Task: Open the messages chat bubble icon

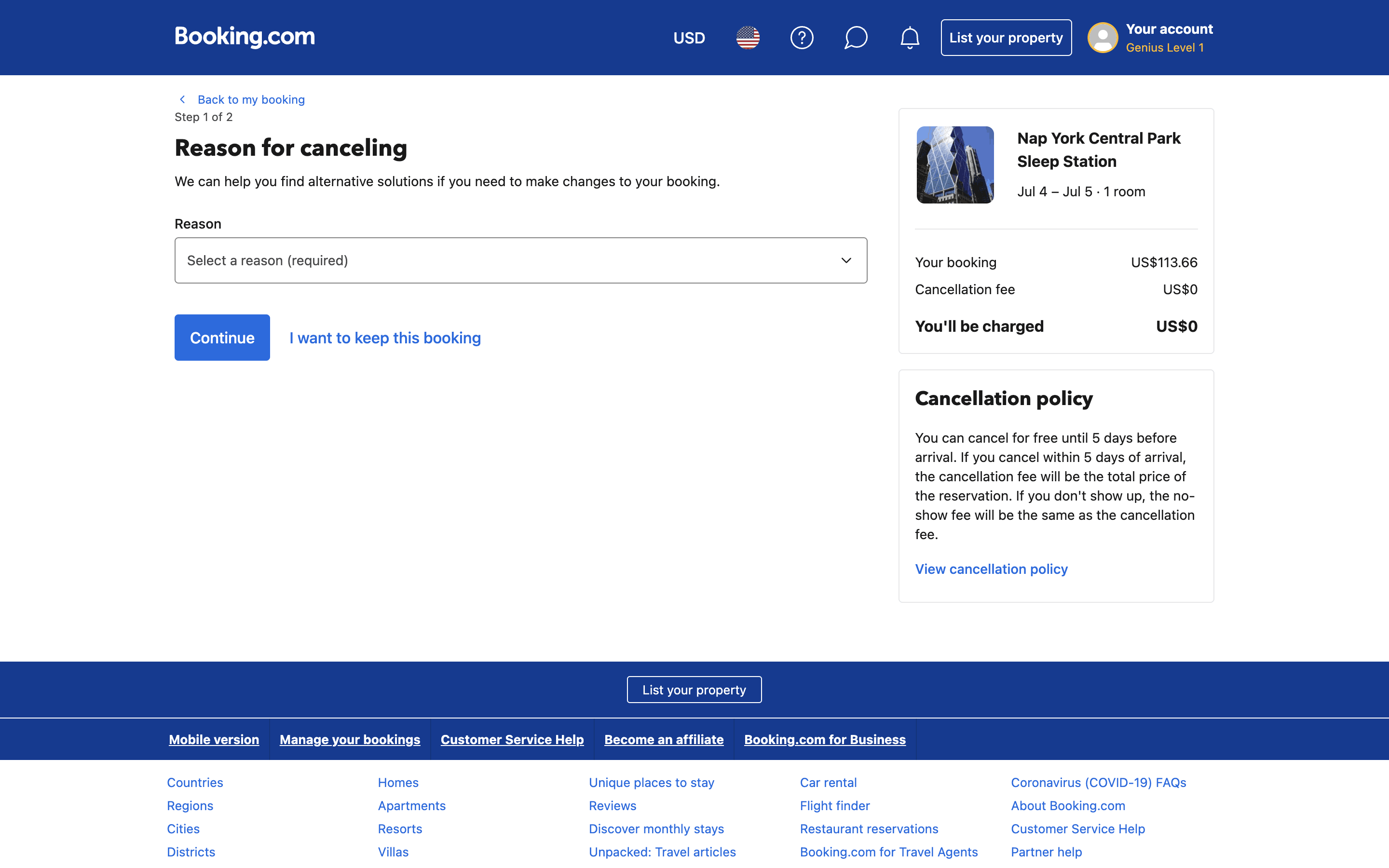Action: point(855,38)
